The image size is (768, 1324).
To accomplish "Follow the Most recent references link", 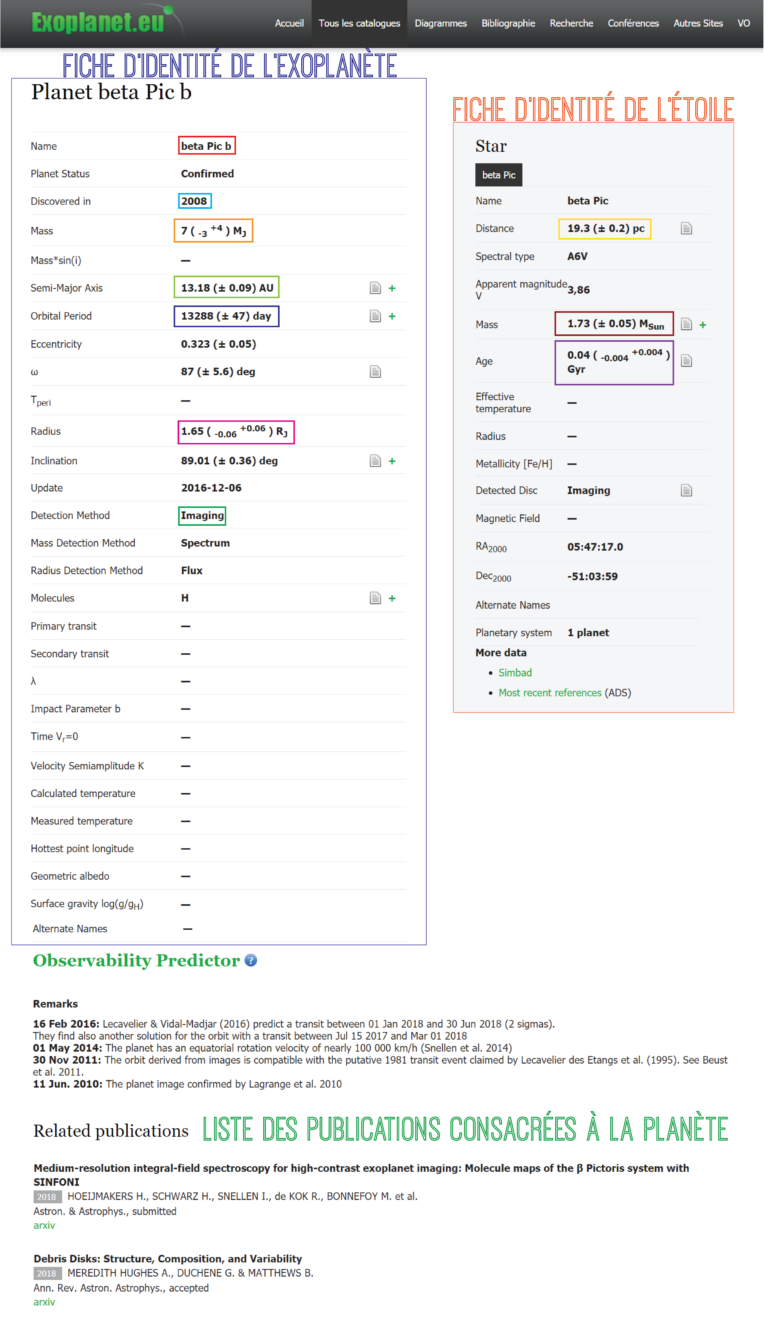I will pos(550,693).
